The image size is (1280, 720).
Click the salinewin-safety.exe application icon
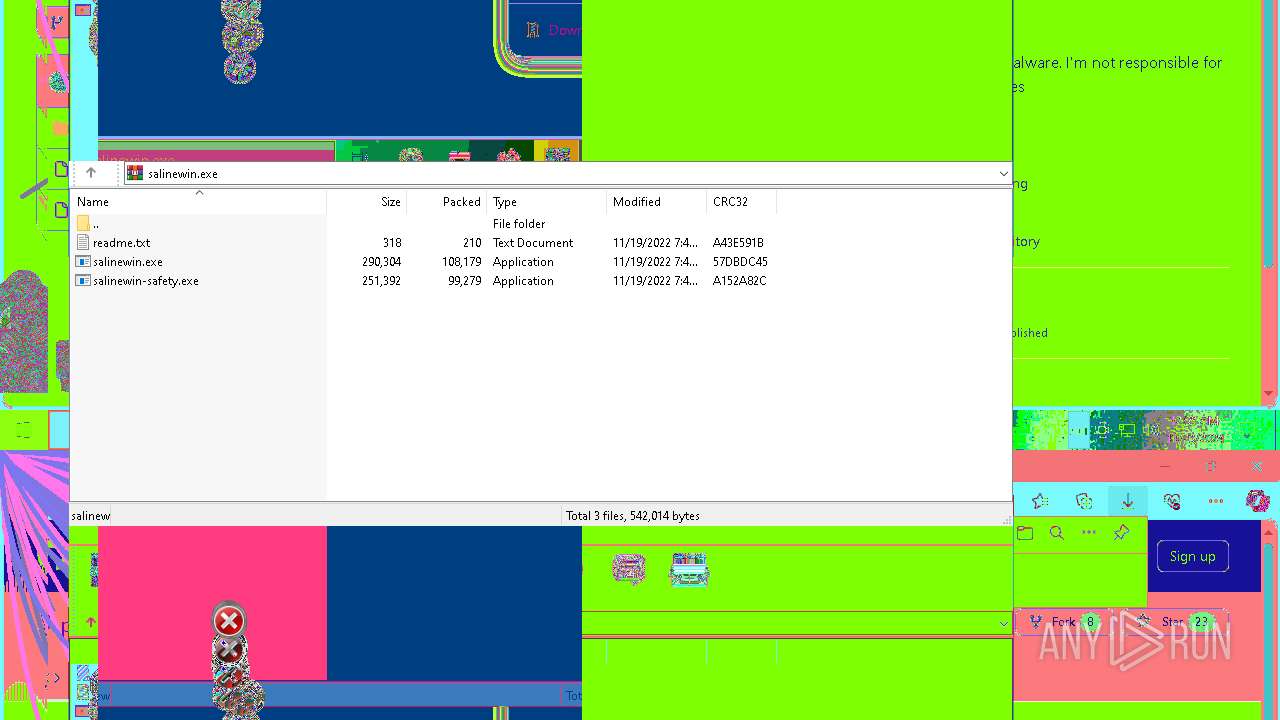tap(83, 281)
